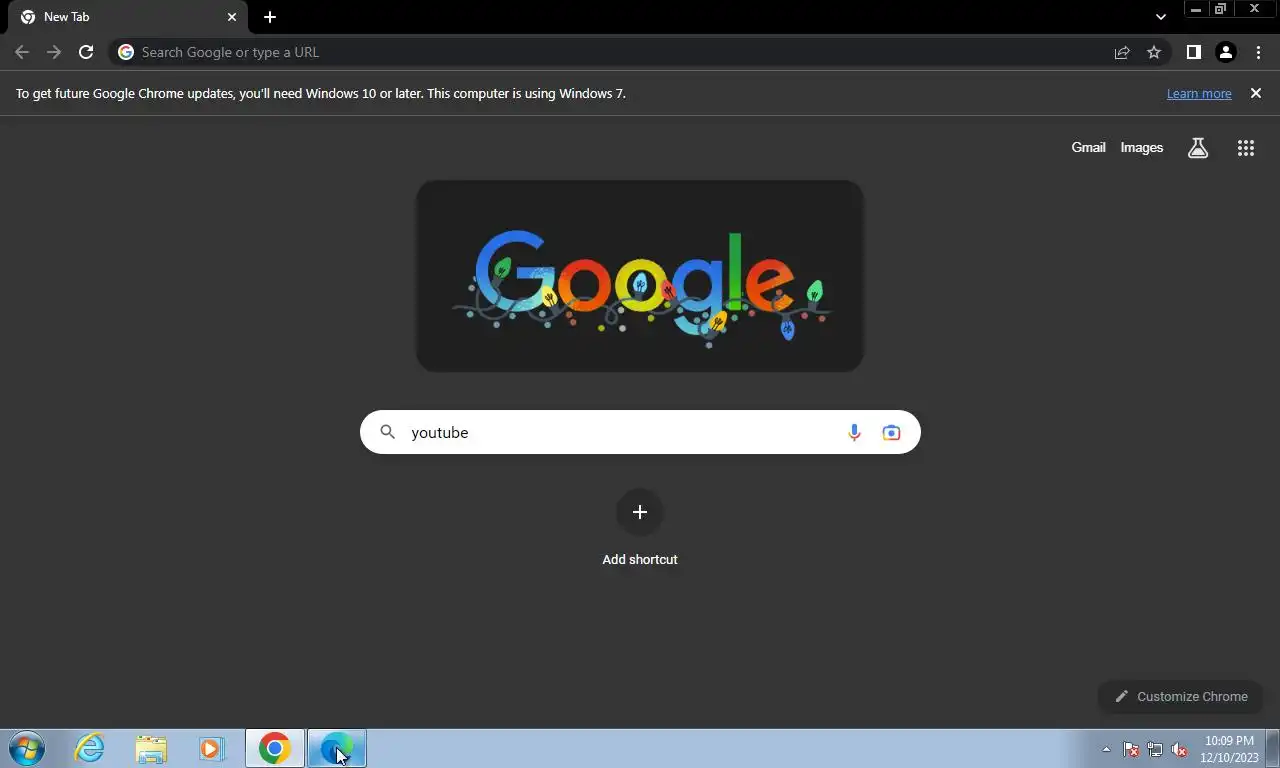Open the Chrome side panel

tap(1193, 52)
